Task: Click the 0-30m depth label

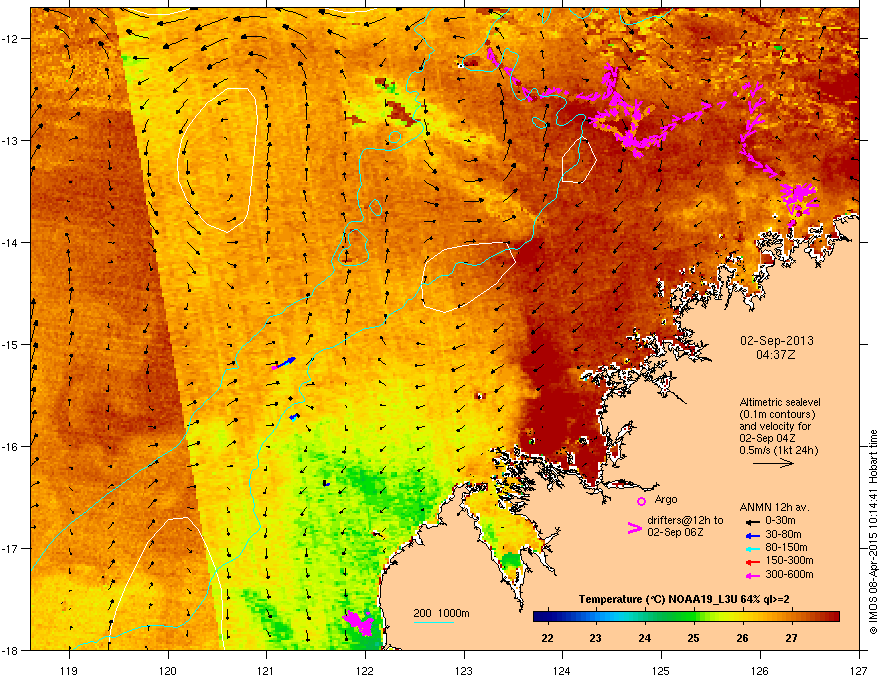Action: pyautogui.click(x=781, y=521)
